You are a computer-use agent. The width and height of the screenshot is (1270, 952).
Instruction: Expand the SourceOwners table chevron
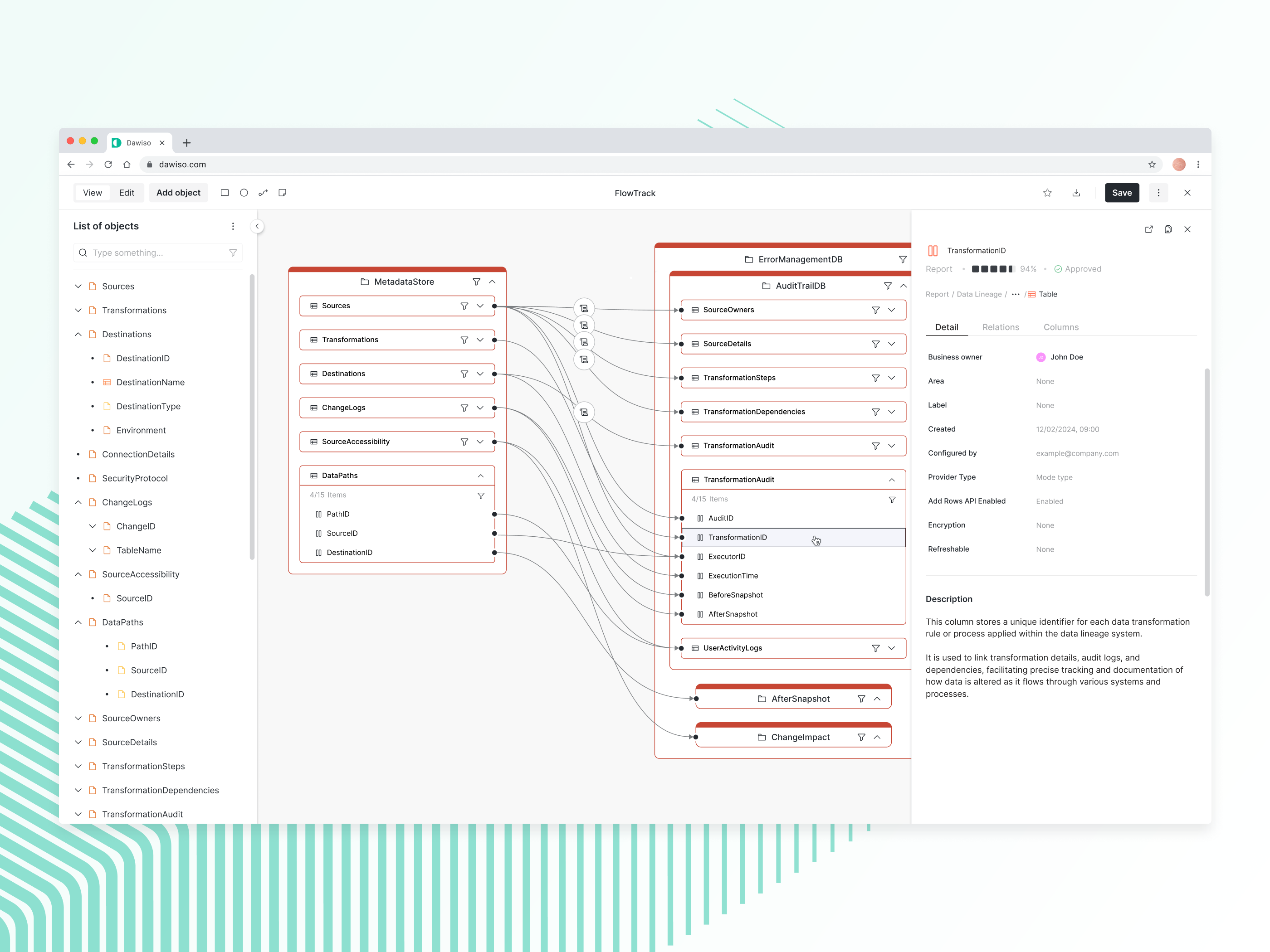[891, 309]
